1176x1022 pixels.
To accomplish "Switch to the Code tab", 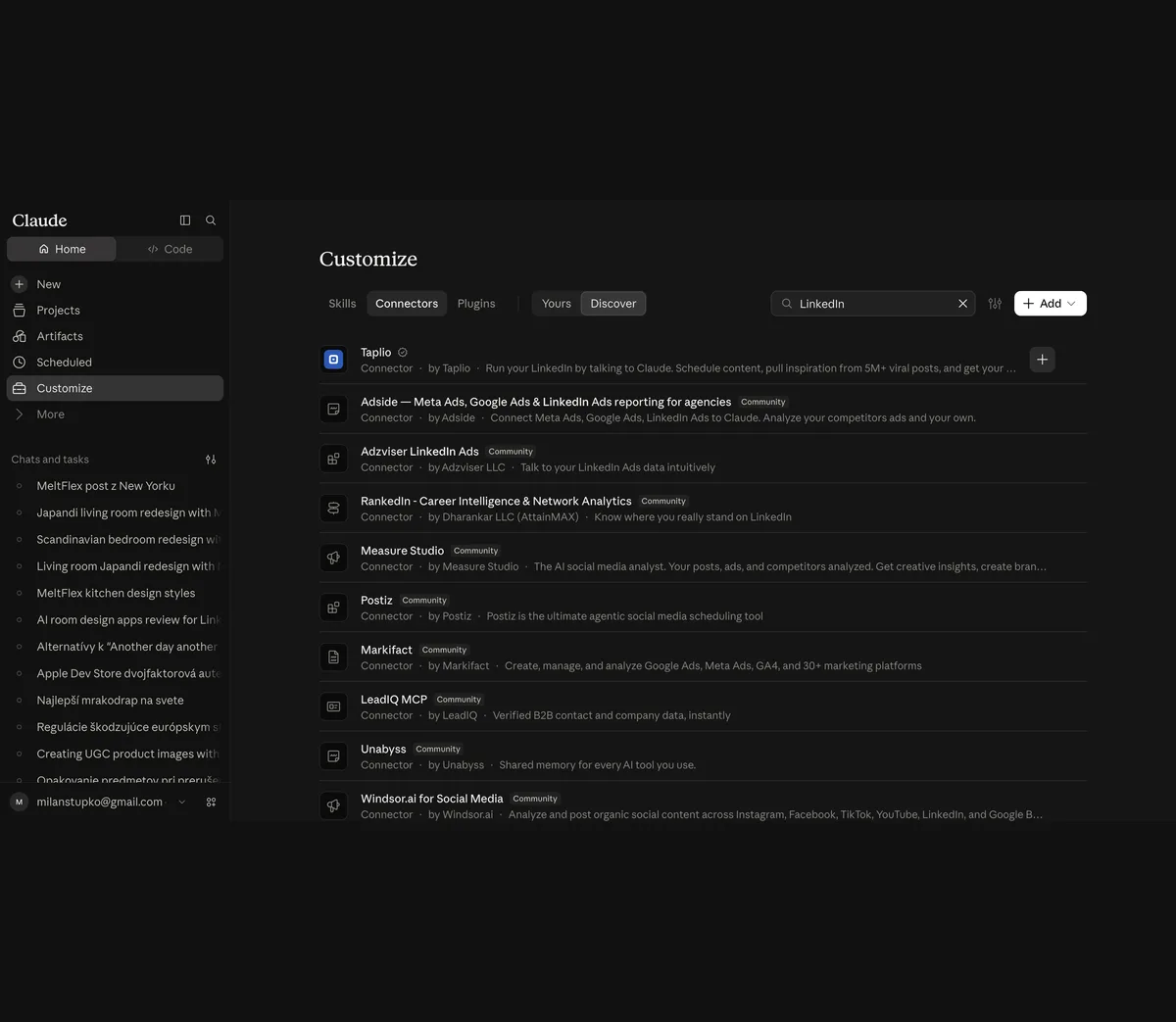I will click(170, 249).
